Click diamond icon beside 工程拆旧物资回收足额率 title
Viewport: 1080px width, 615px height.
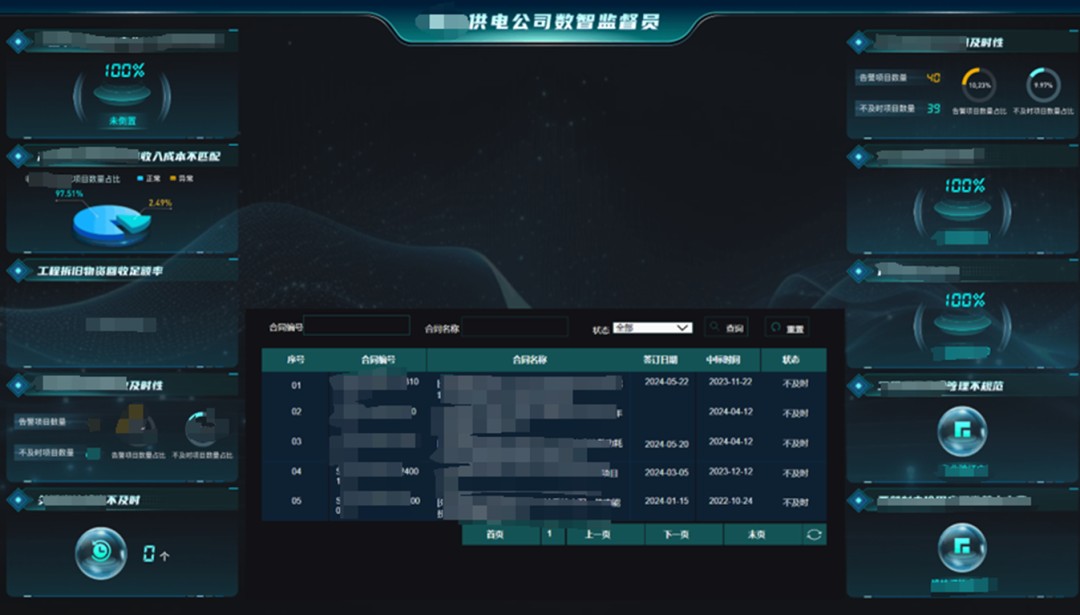tap(17, 271)
